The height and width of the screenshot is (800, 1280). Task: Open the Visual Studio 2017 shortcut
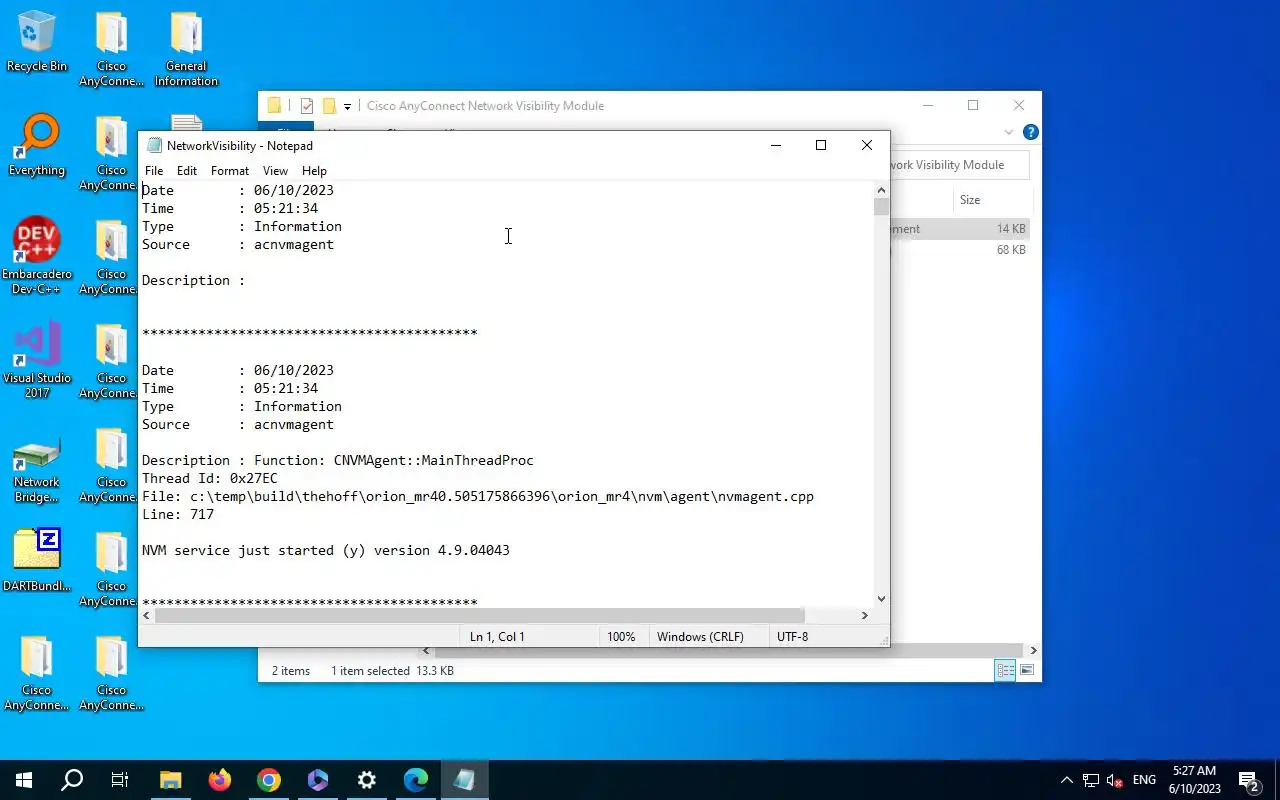coord(37,360)
